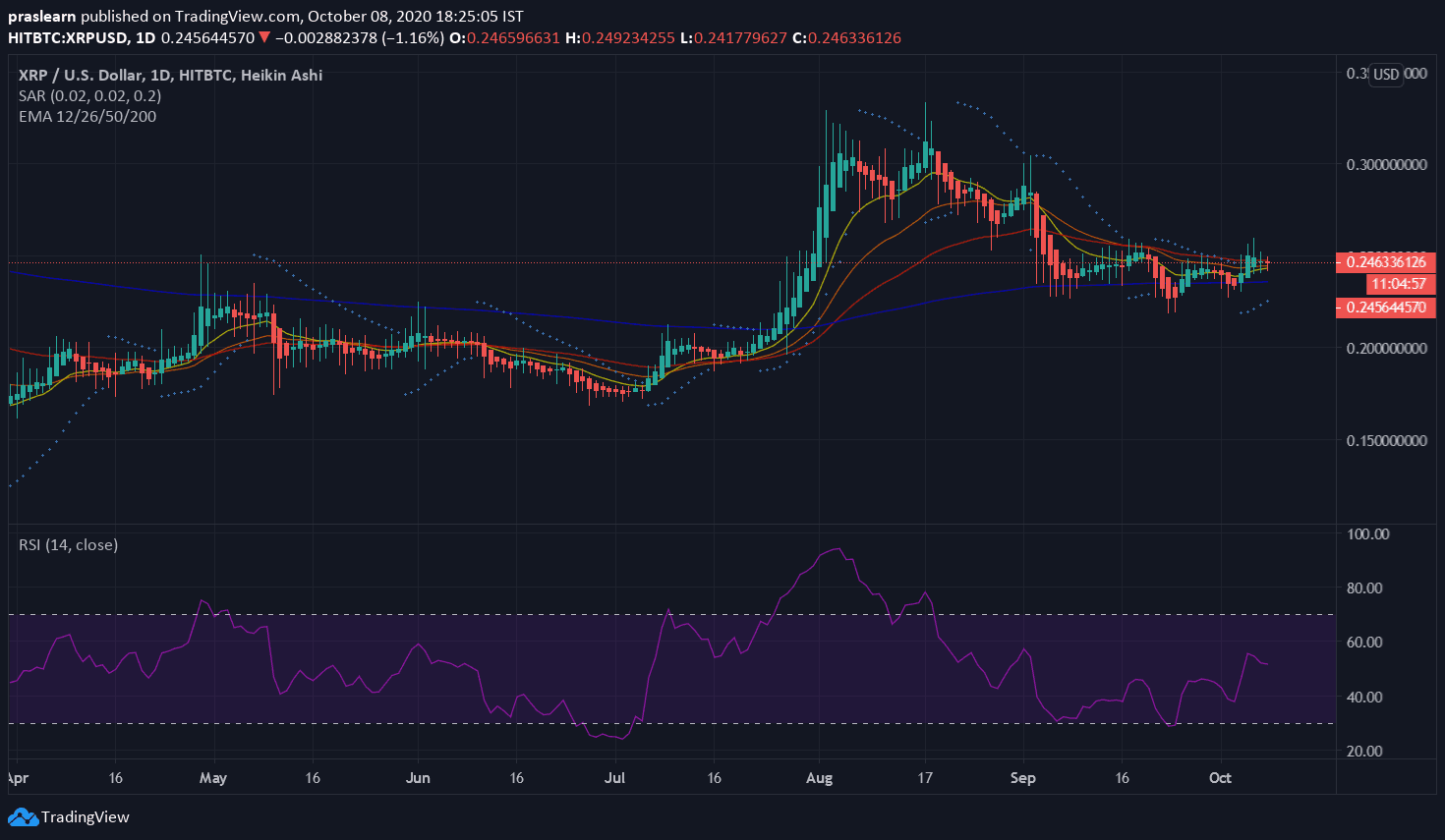
Task: Click the Sep label on time axis
Action: pyautogui.click(x=1022, y=777)
